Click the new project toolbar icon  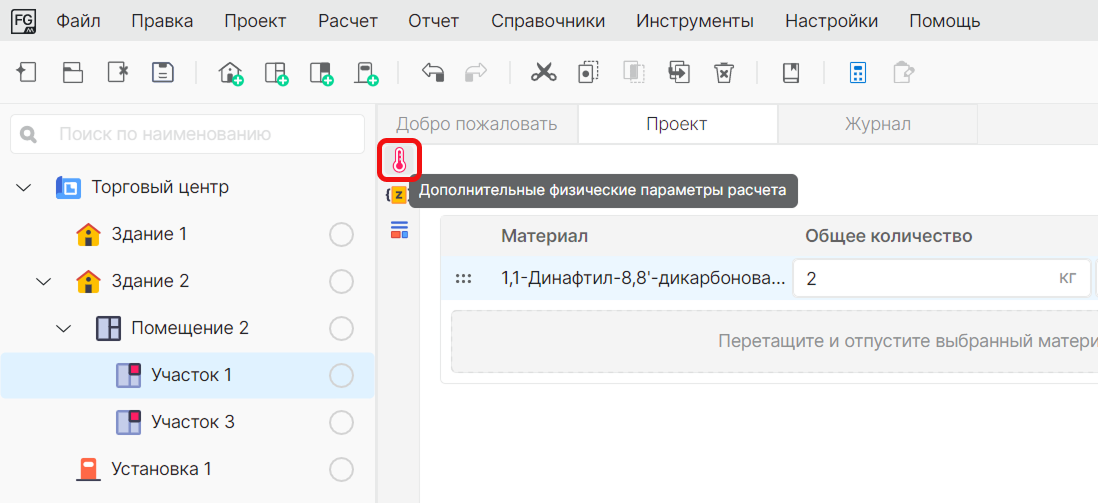coord(27,72)
